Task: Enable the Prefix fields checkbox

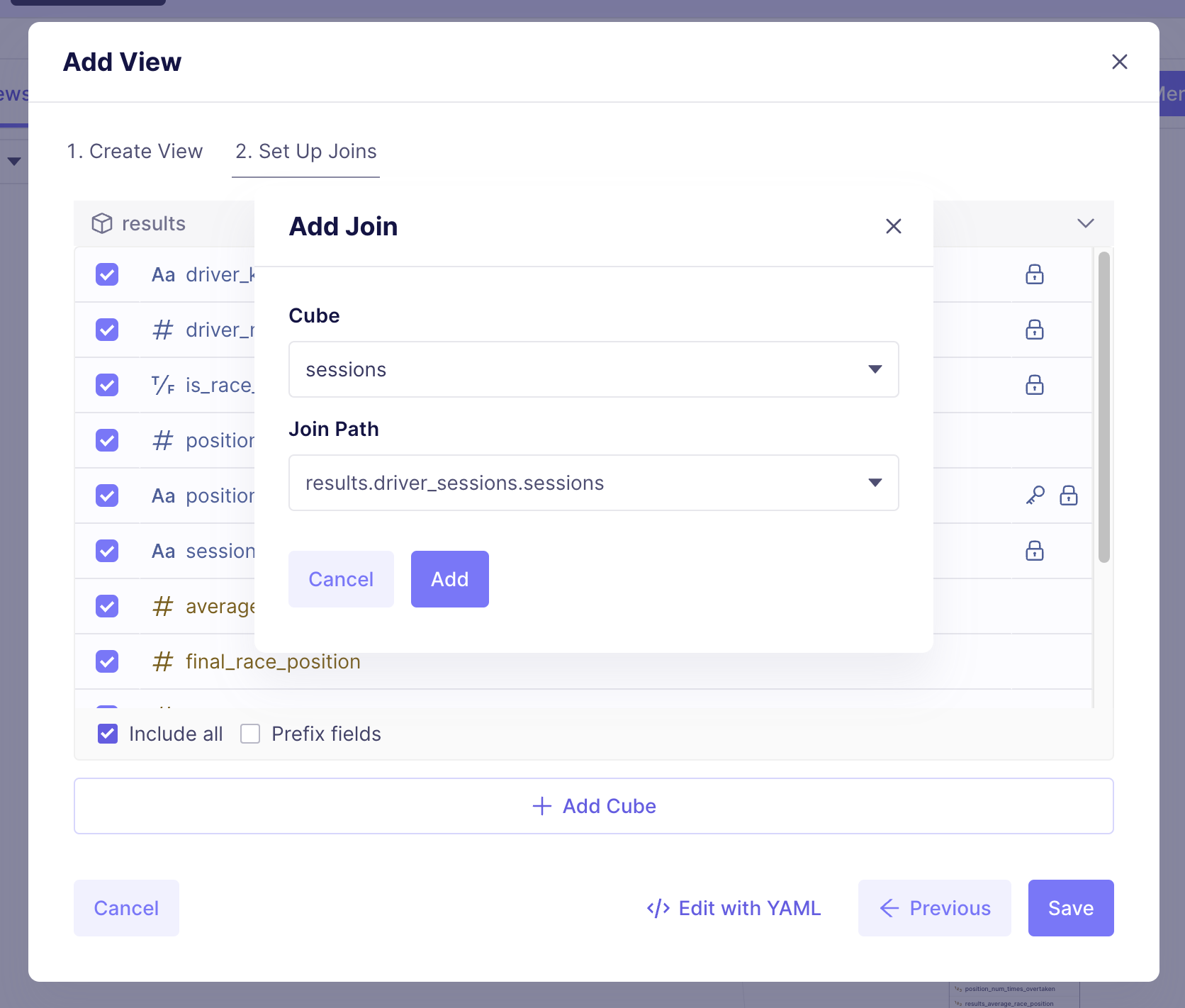Action: click(250, 734)
